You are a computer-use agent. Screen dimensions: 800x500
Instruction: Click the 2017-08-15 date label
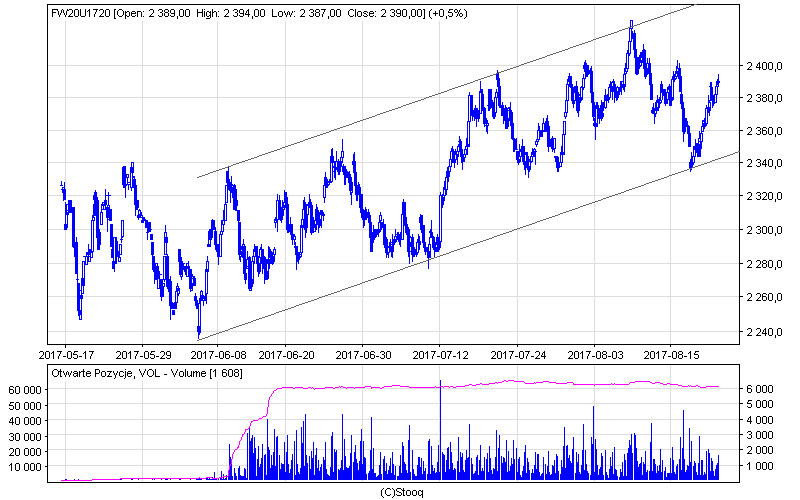(x=671, y=355)
